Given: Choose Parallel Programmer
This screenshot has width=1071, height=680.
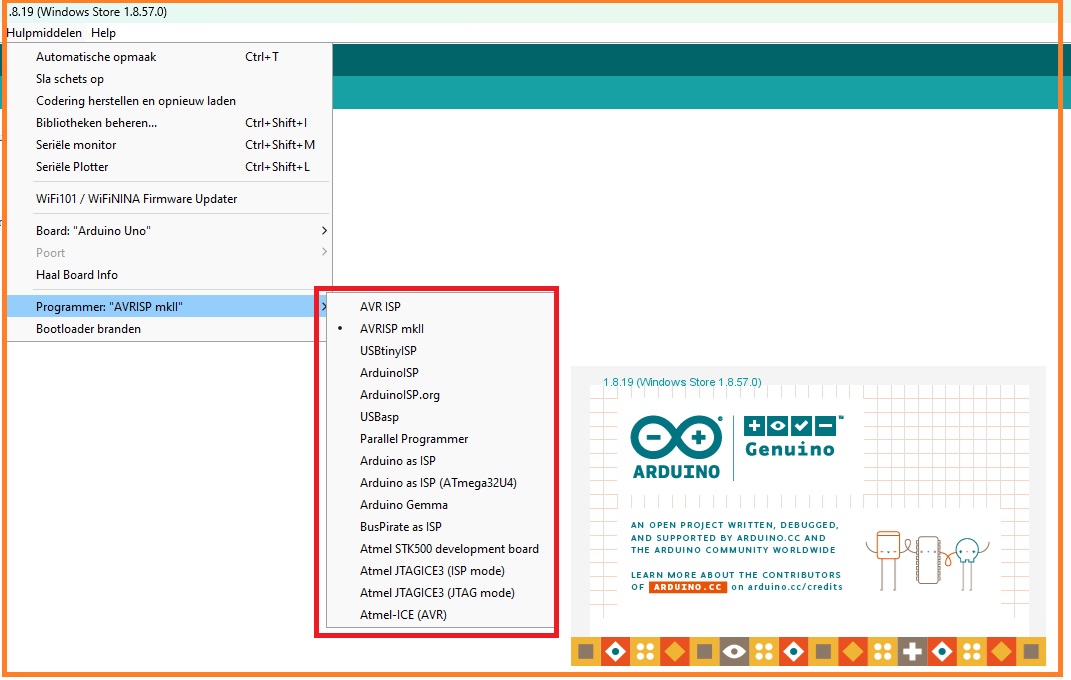Looking at the screenshot, I should click(441, 438).
